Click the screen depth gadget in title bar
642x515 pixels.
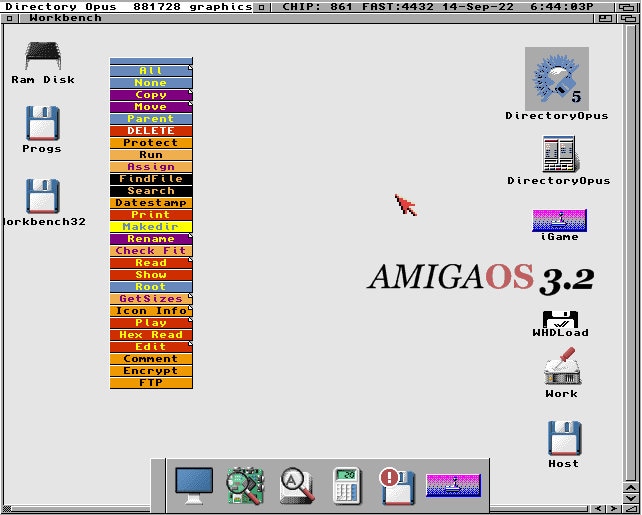627,7
